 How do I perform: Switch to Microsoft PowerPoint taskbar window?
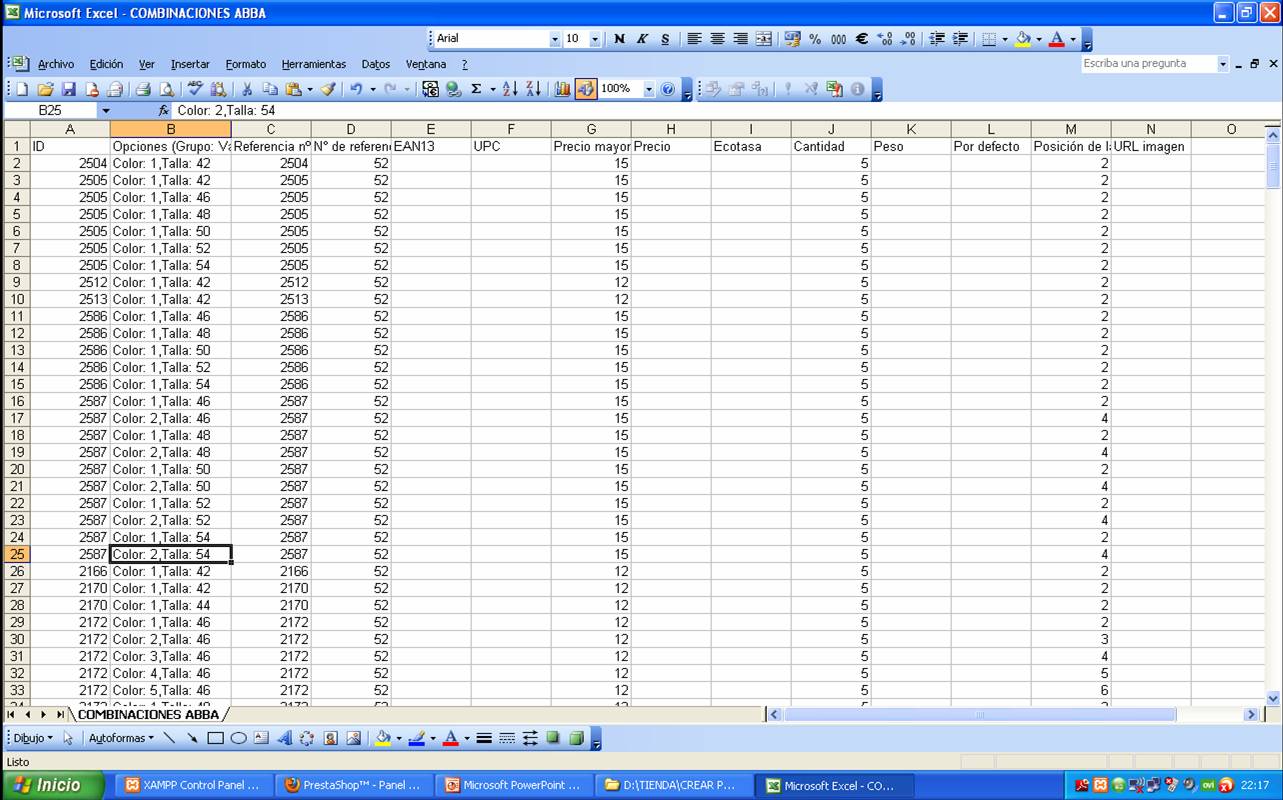[x=513, y=785]
